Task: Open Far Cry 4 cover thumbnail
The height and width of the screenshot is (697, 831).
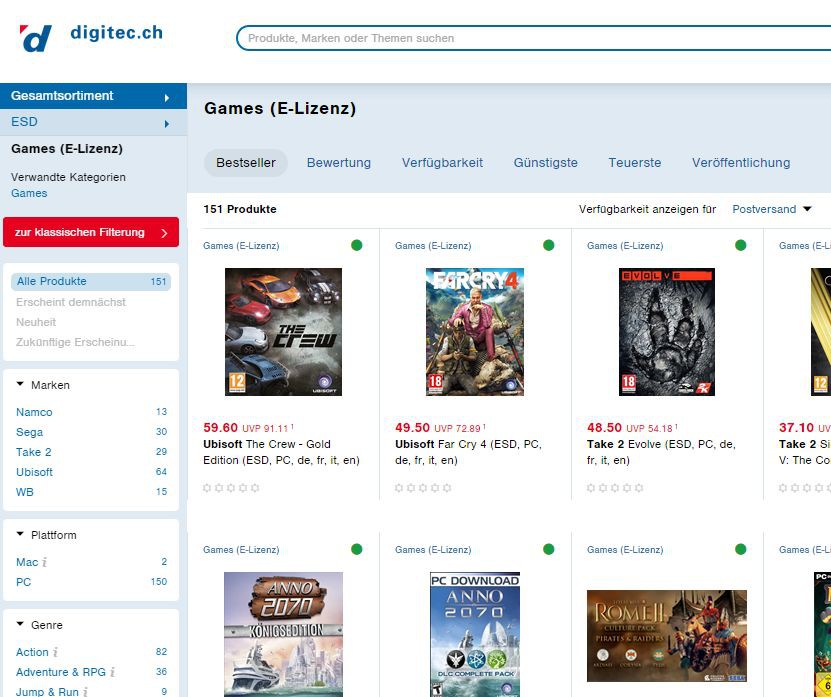Action: [x=475, y=332]
